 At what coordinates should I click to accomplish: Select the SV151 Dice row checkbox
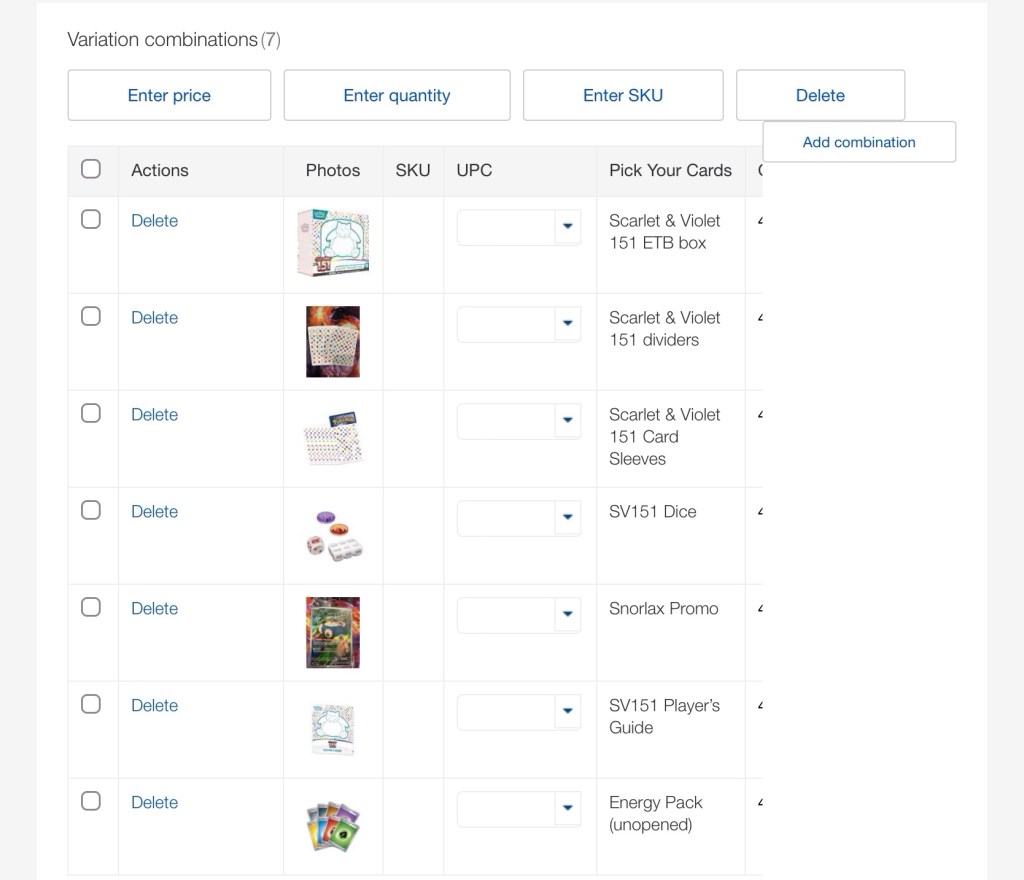click(x=91, y=510)
